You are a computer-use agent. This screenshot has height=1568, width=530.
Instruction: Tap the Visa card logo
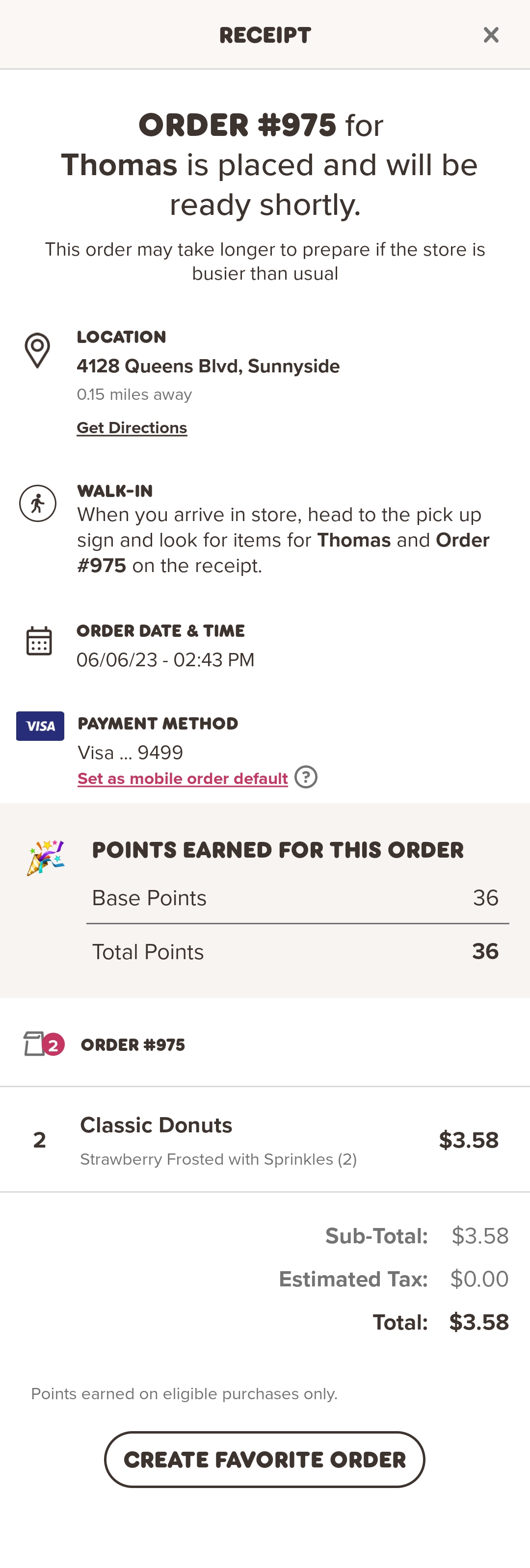pyautogui.click(x=40, y=726)
